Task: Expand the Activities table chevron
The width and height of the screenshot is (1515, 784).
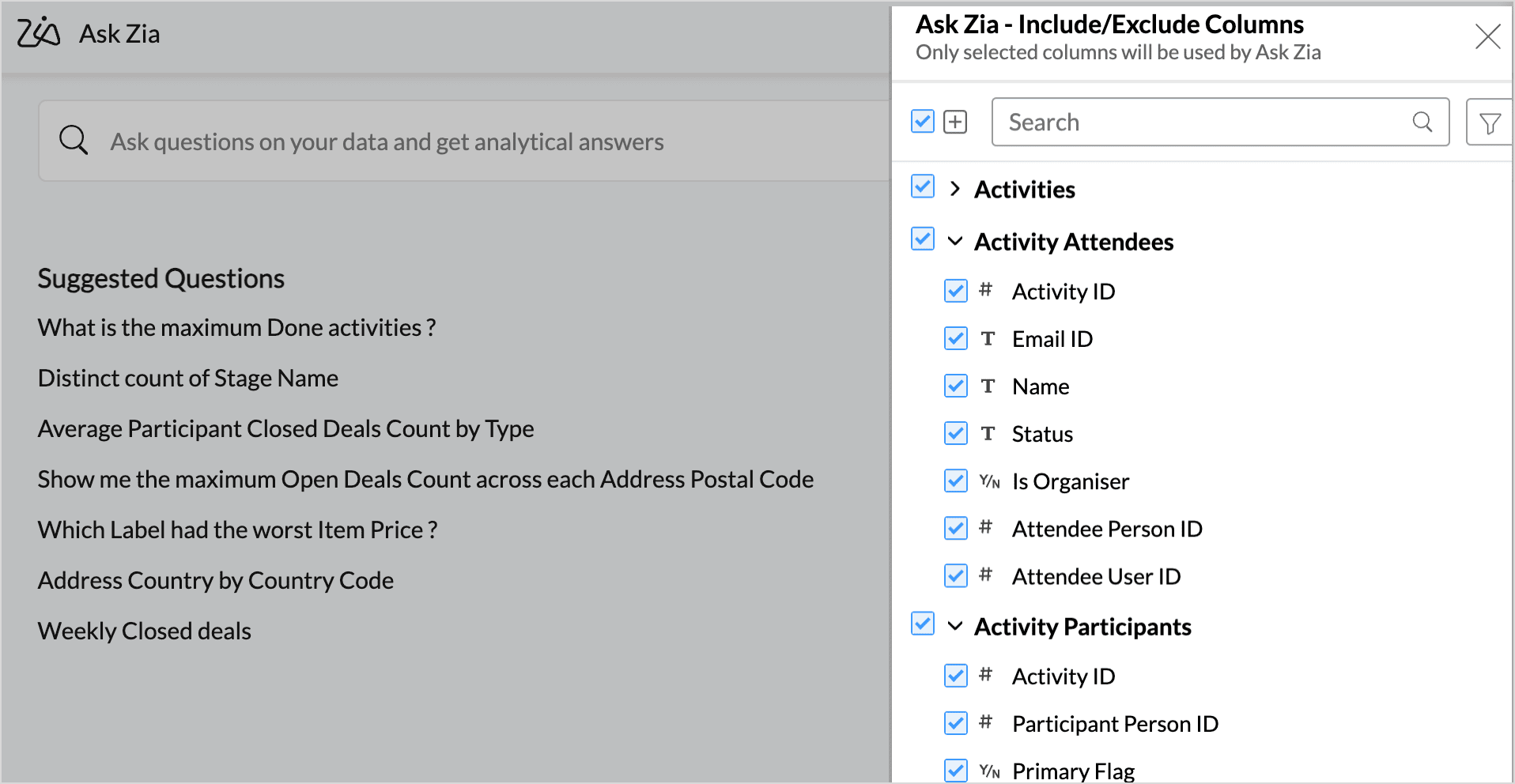Action: (x=955, y=188)
